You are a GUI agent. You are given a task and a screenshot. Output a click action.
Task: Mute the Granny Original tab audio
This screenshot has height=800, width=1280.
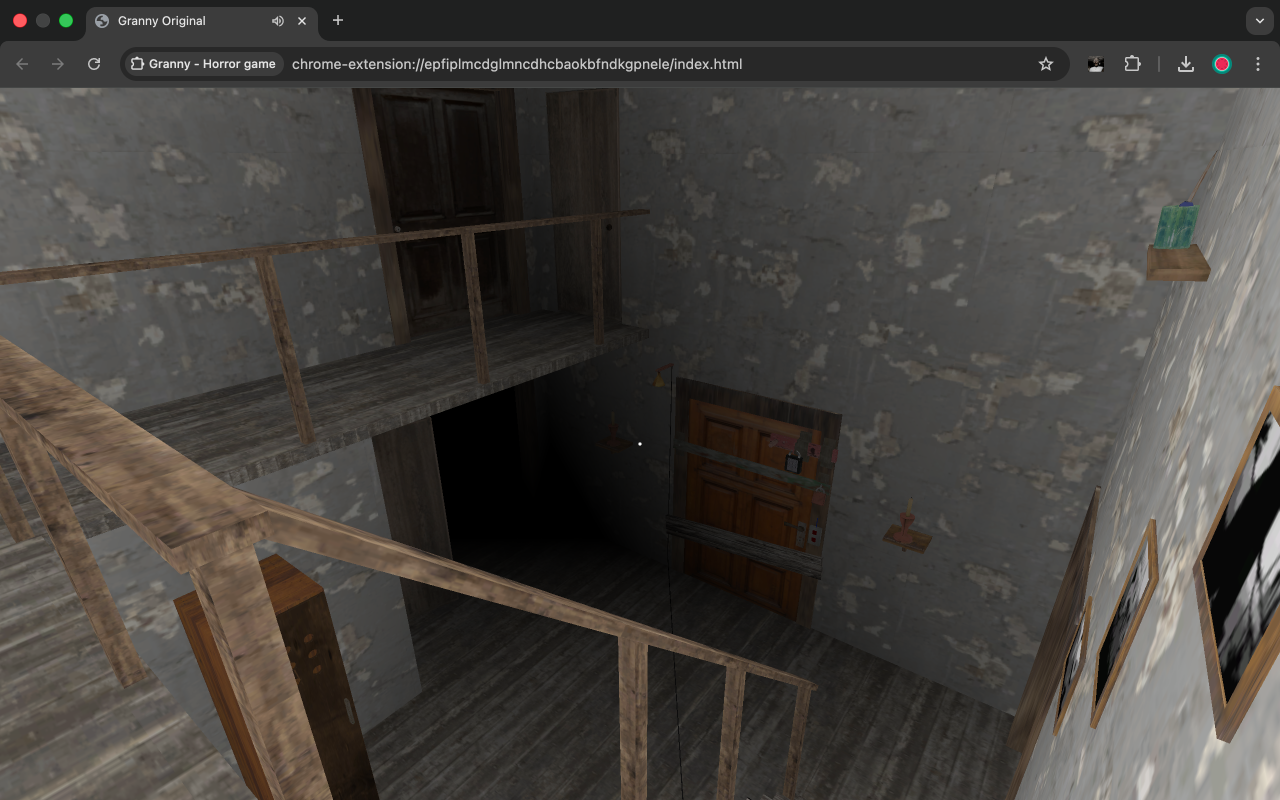click(278, 21)
